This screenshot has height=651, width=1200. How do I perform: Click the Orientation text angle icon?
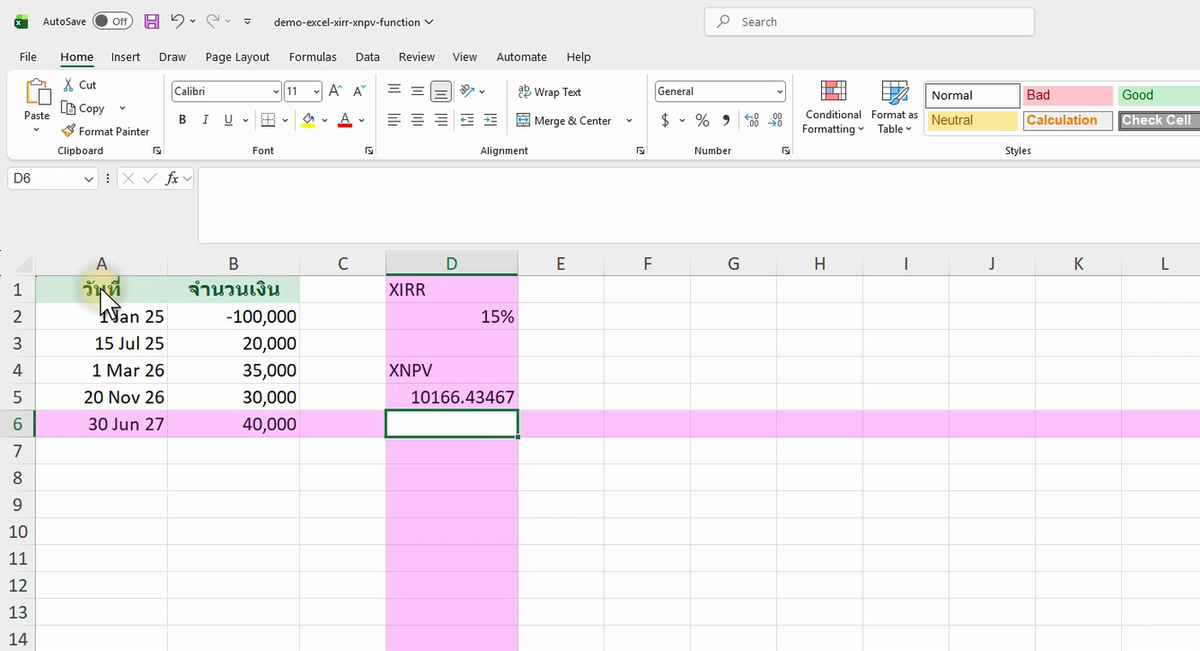[x=467, y=91]
